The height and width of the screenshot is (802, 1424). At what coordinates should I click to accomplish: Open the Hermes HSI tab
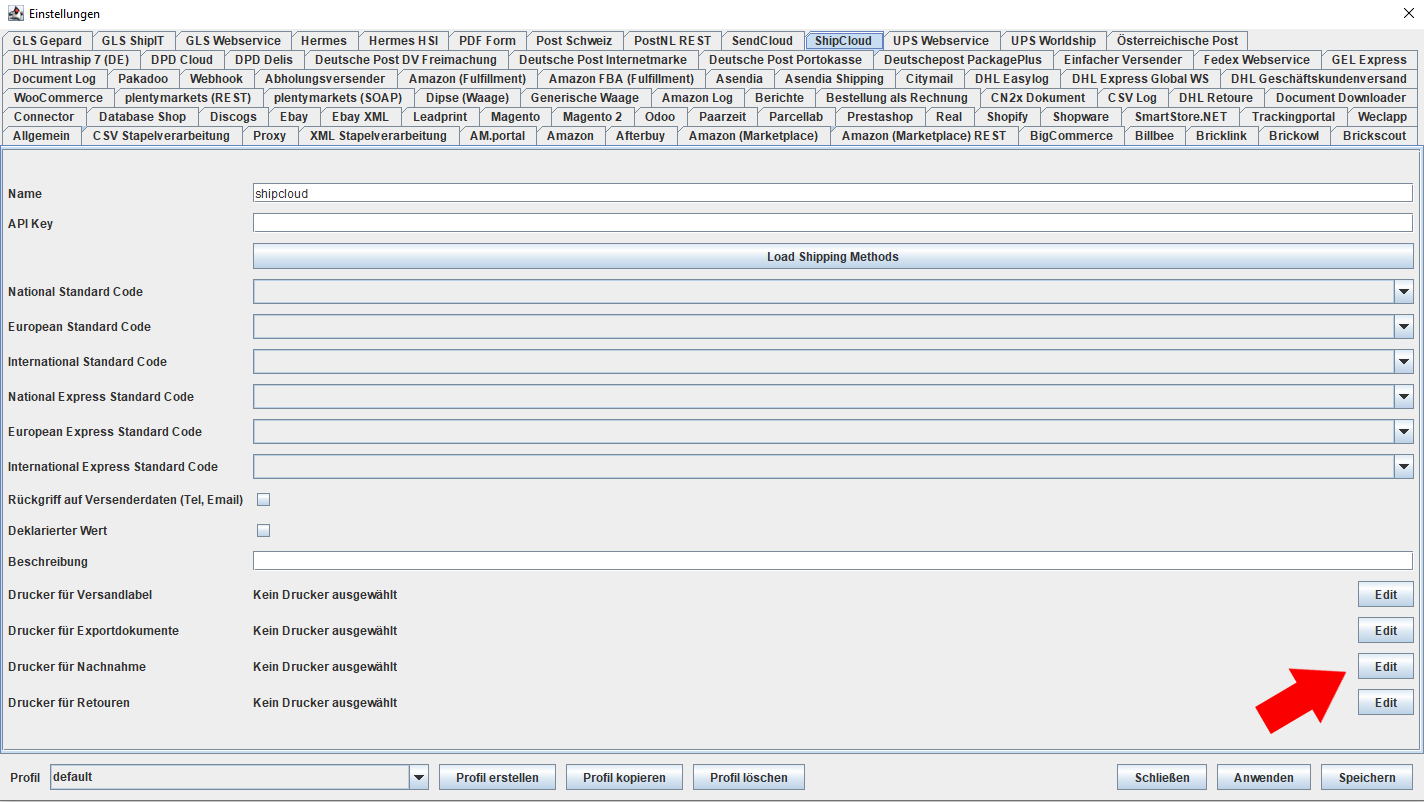pos(403,41)
